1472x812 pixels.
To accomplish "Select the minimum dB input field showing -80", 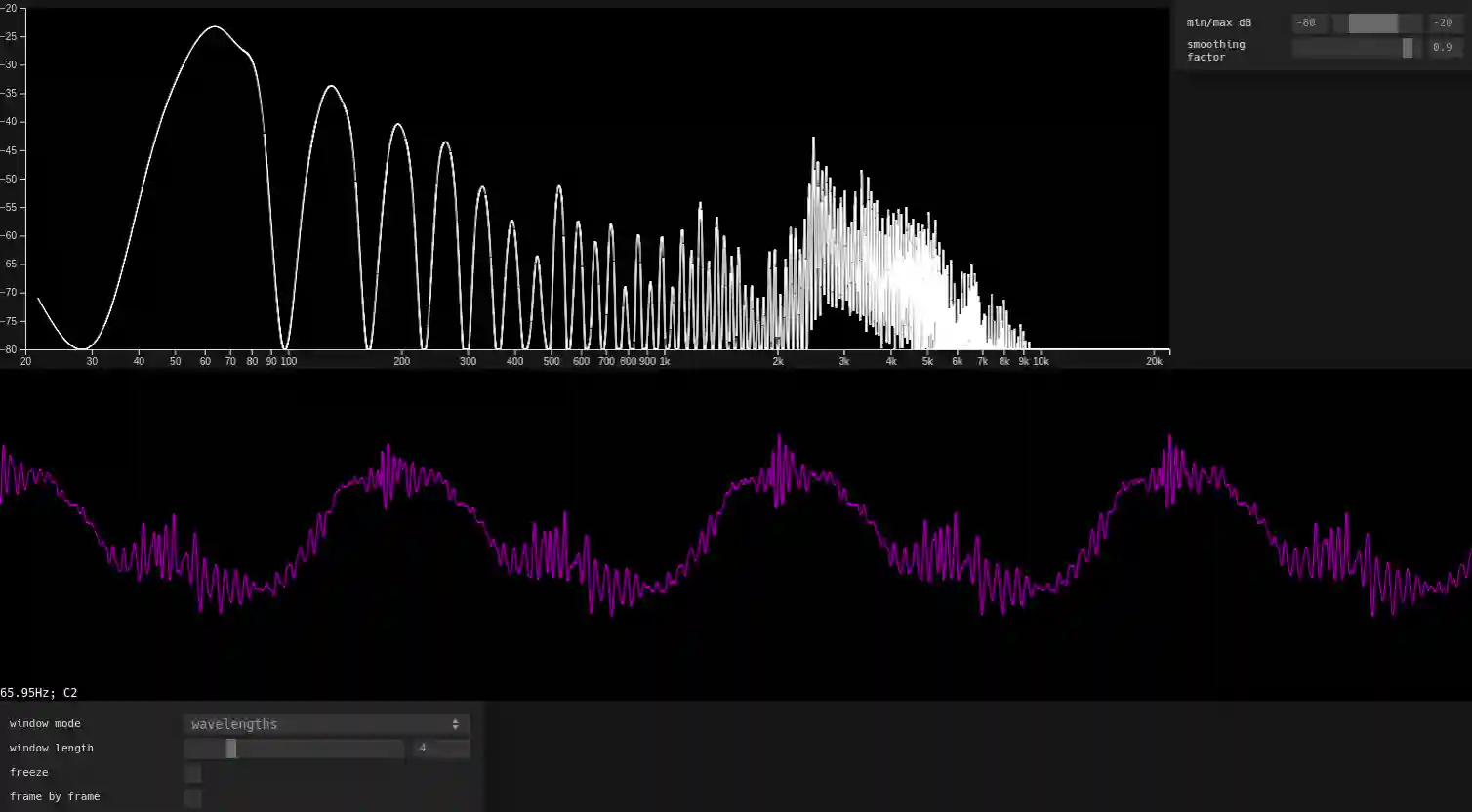I will [x=1310, y=23].
